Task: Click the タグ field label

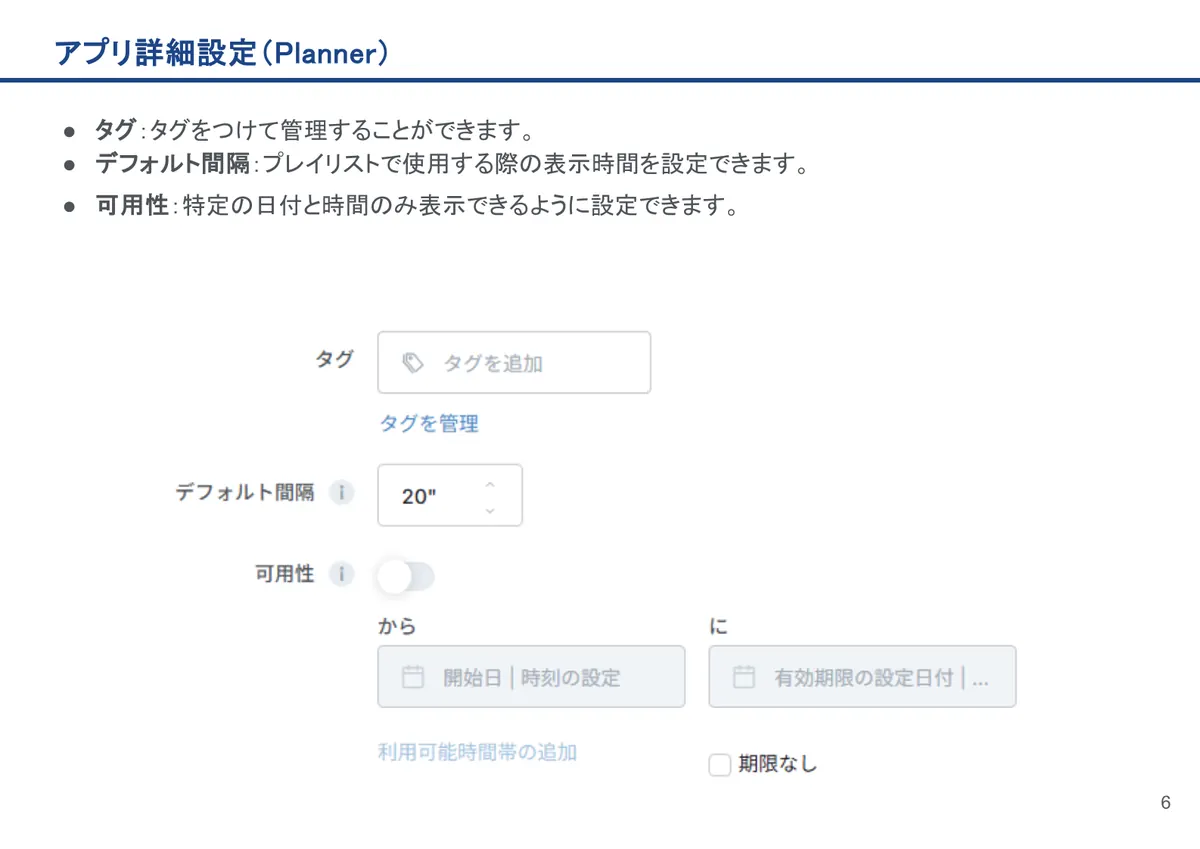Action: [x=335, y=359]
